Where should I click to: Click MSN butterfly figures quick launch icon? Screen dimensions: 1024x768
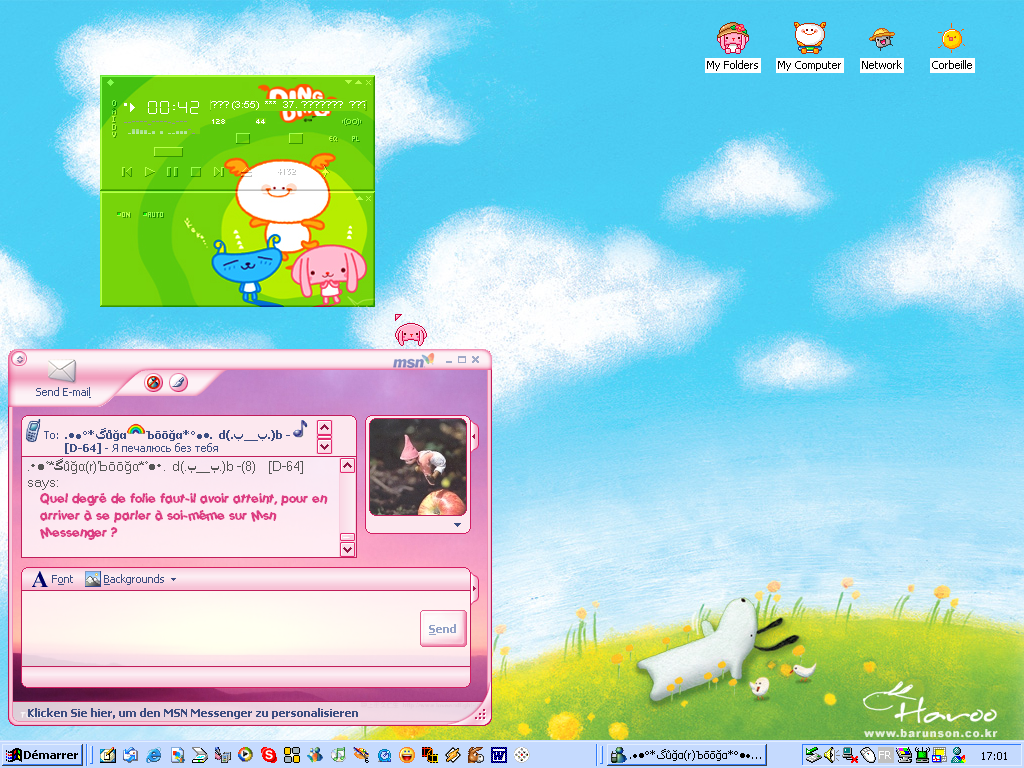[315, 755]
